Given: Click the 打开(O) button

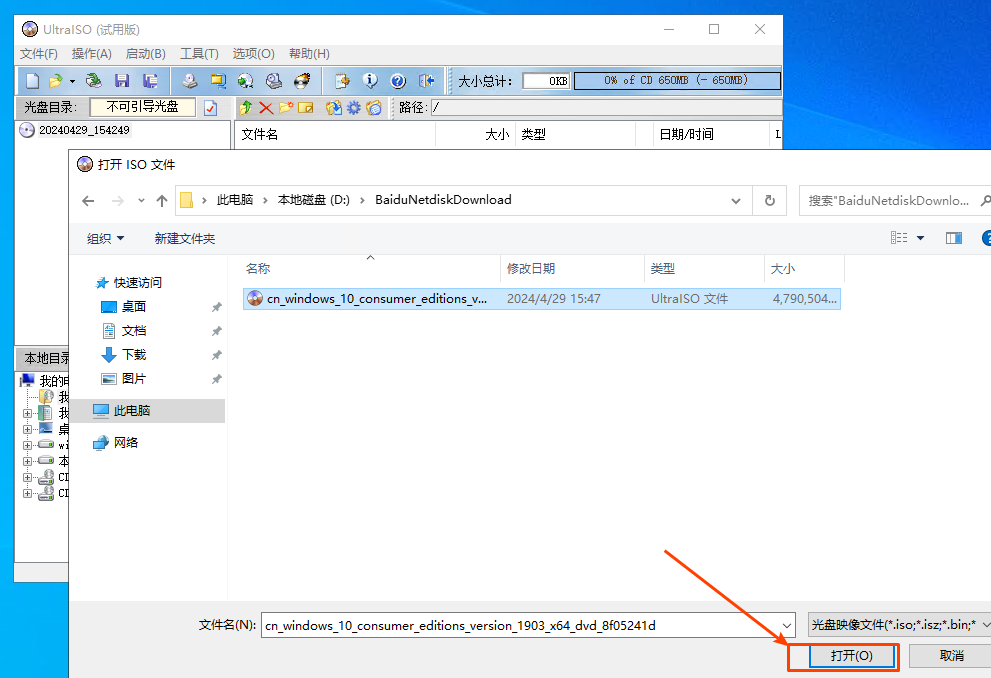Looking at the screenshot, I should [852, 656].
